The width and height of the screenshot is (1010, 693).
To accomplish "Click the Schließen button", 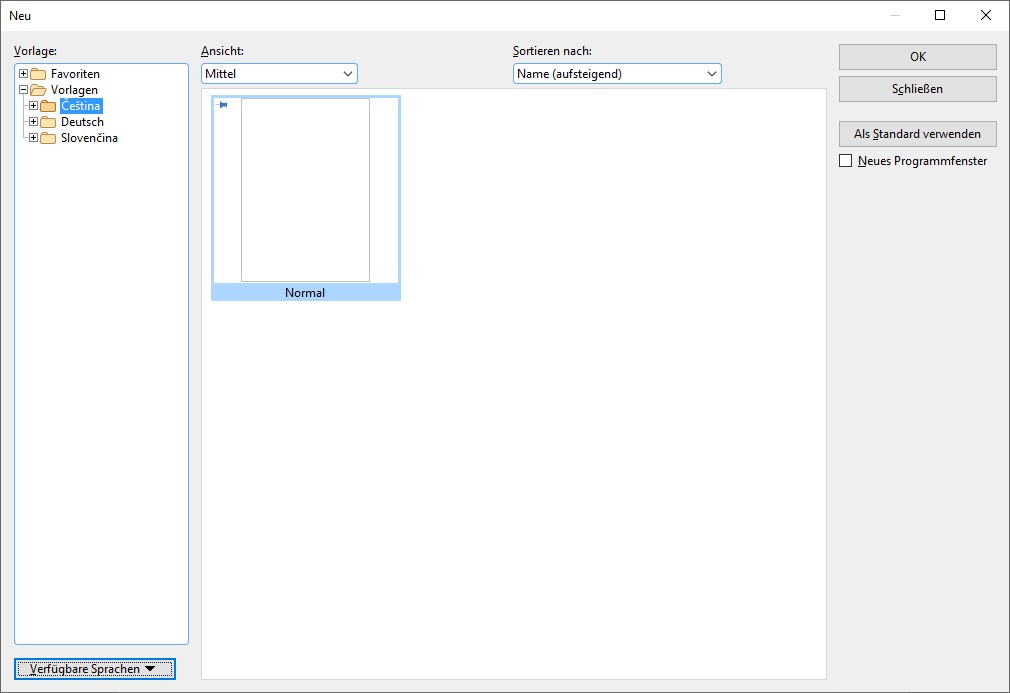I will pos(917,89).
